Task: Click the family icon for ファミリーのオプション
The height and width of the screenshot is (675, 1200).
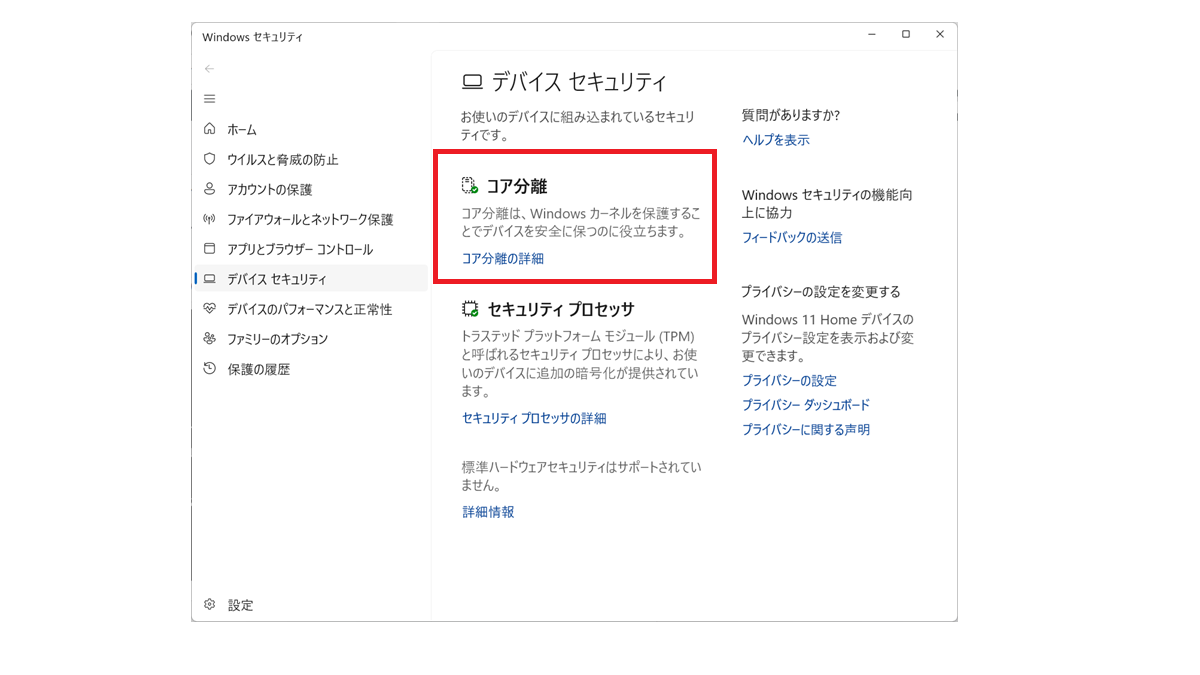Action: click(x=209, y=339)
